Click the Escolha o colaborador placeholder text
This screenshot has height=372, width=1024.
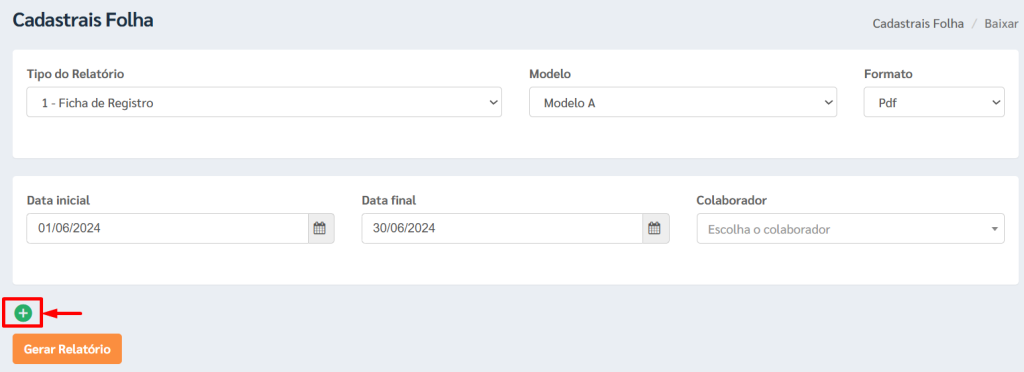tap(769, 230)
